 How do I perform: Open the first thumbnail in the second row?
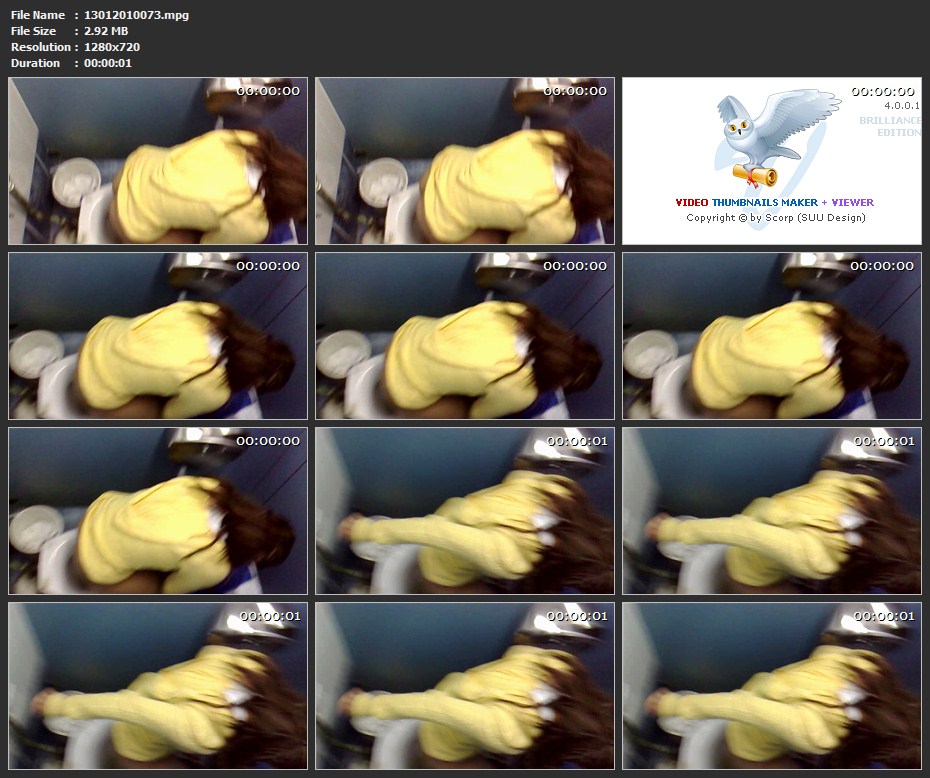click(x=158, y=336)
